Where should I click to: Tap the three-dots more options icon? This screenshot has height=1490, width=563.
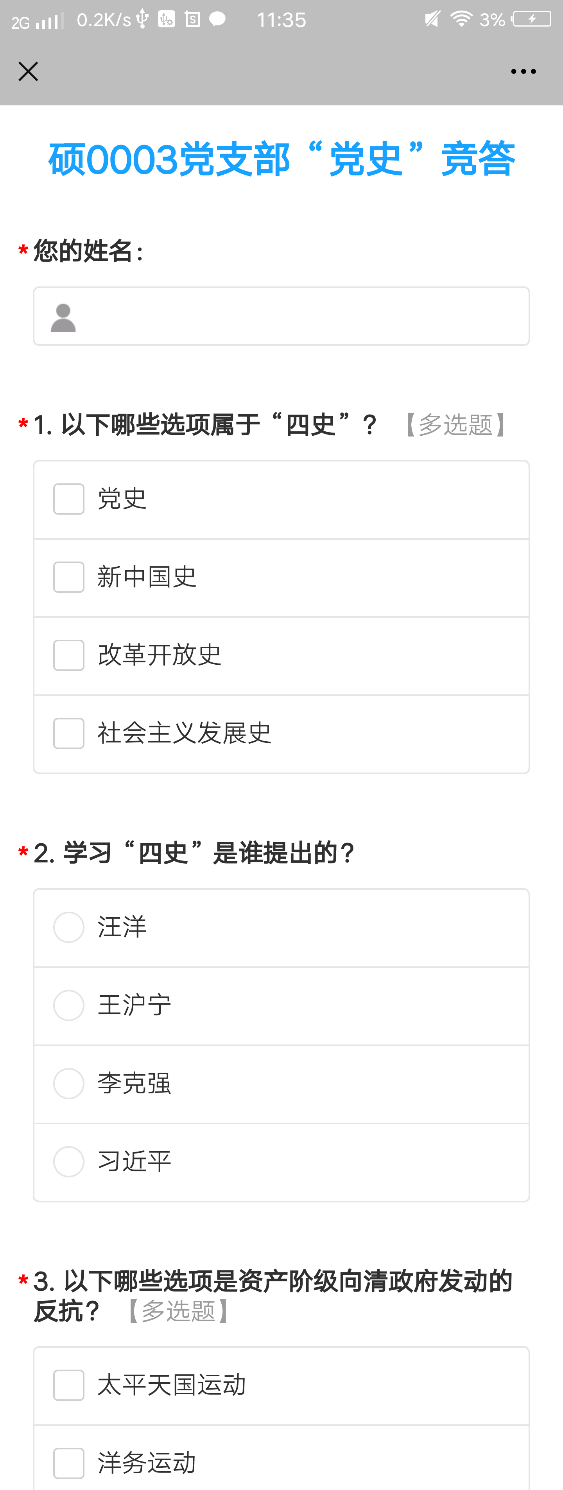pos(523,71)
